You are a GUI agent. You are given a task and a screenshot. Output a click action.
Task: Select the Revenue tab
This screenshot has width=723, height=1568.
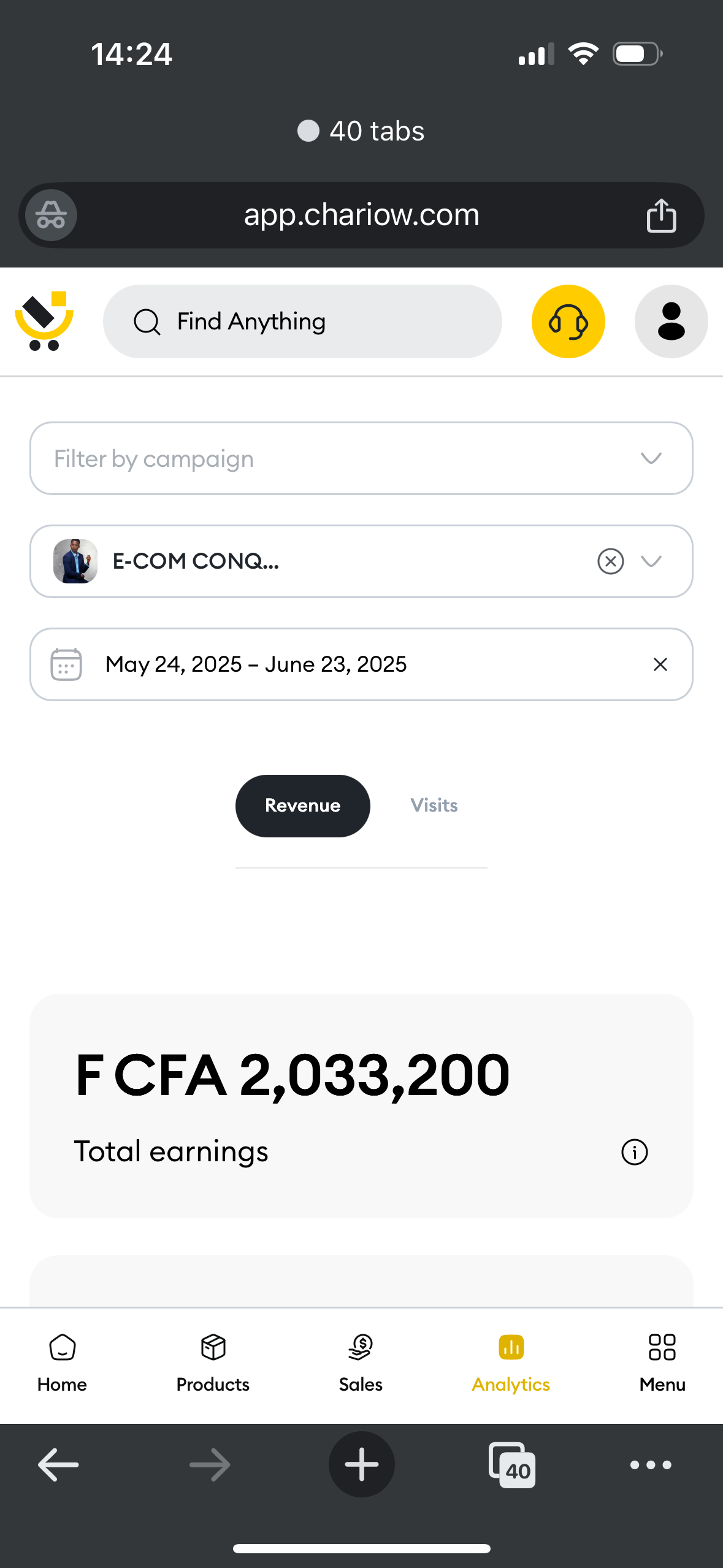302,805
